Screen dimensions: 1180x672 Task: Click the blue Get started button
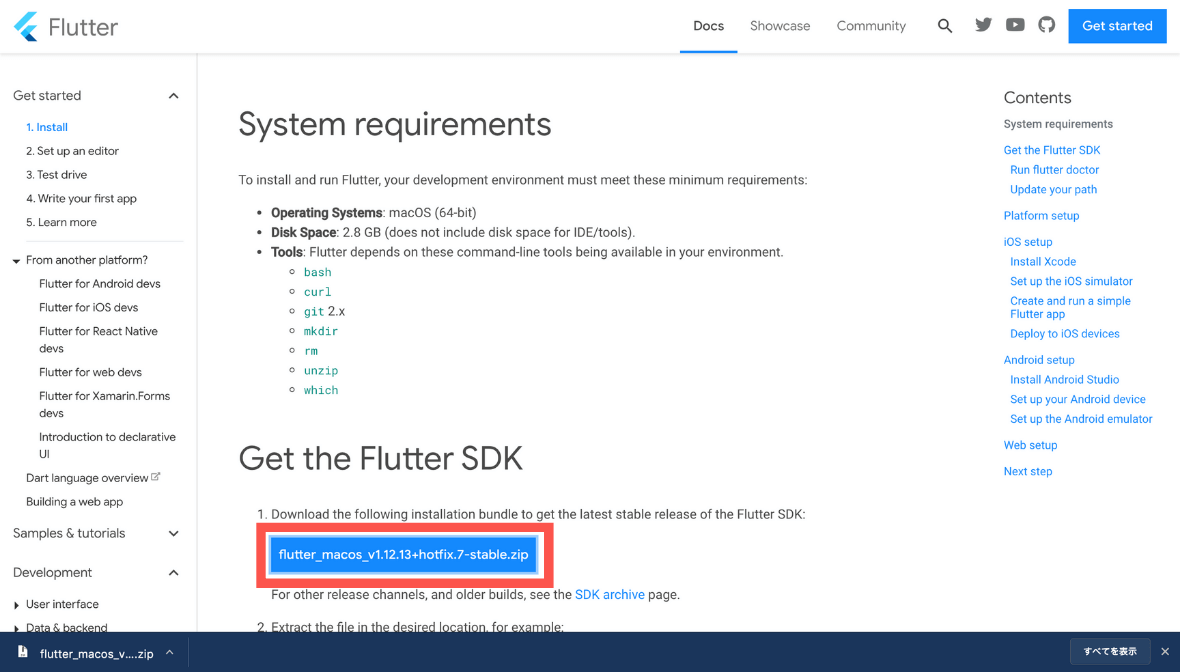1117,26
